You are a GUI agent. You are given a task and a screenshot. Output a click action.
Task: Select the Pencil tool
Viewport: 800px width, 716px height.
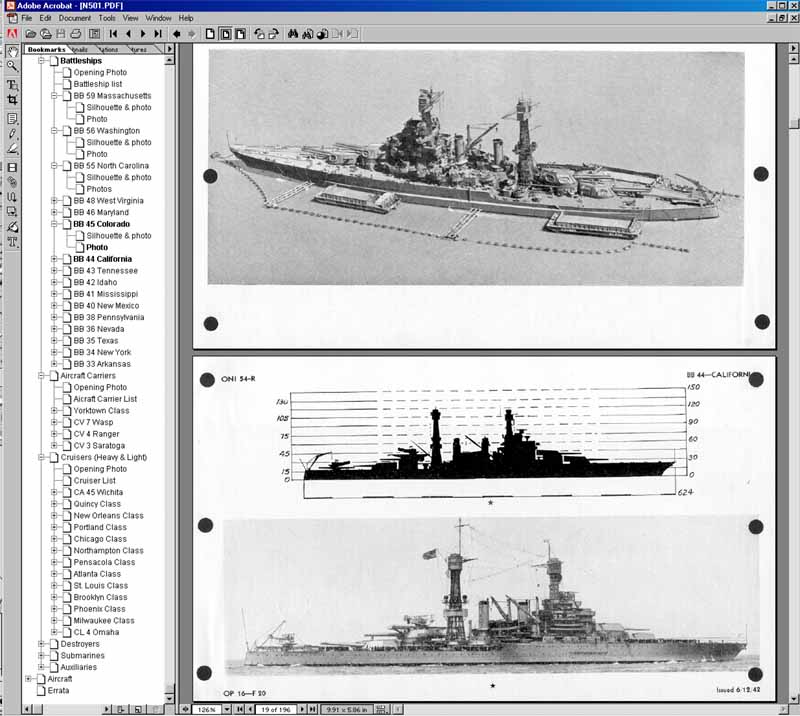[x=12, y=133]
